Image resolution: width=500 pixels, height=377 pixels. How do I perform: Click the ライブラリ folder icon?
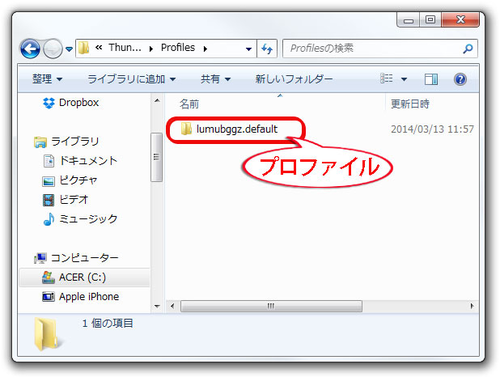point(40,142)
